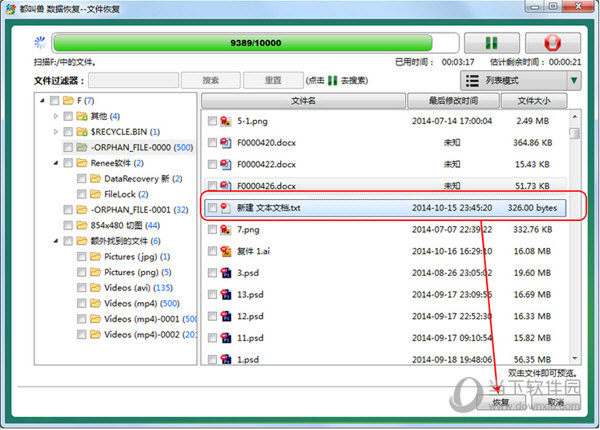600x430 pixels.
Task: Click the 恢复 recover button
Action: coord(501,402)
